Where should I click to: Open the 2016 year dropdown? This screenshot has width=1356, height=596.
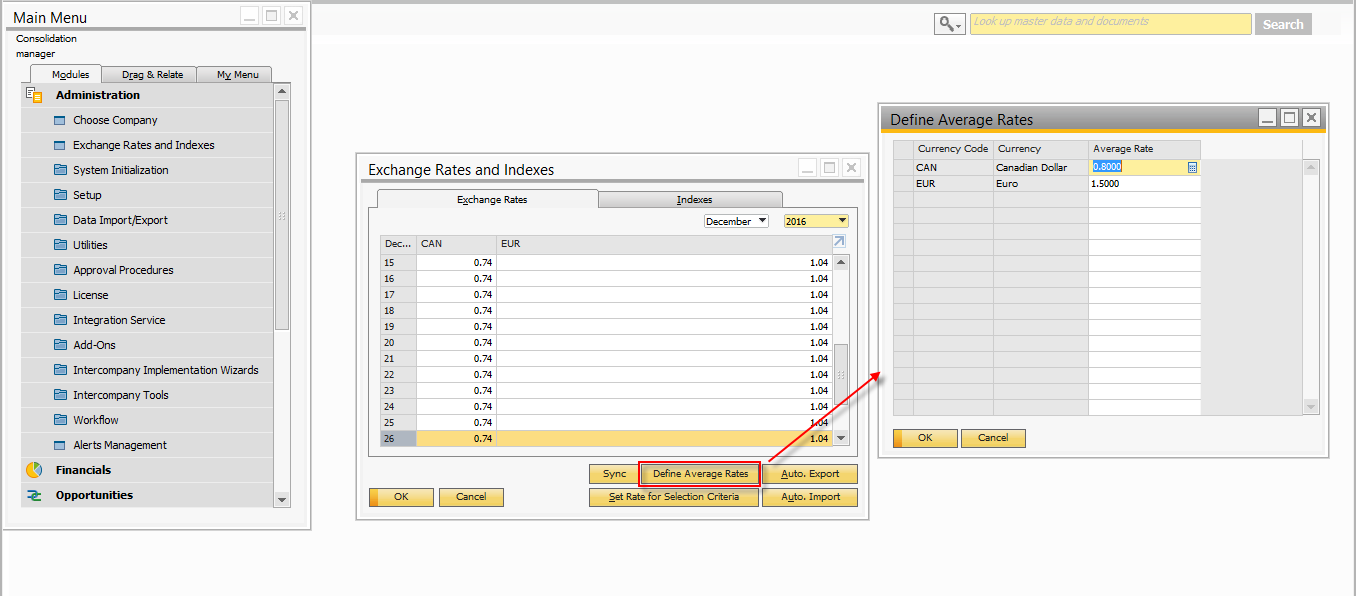[x=816, y=221]
